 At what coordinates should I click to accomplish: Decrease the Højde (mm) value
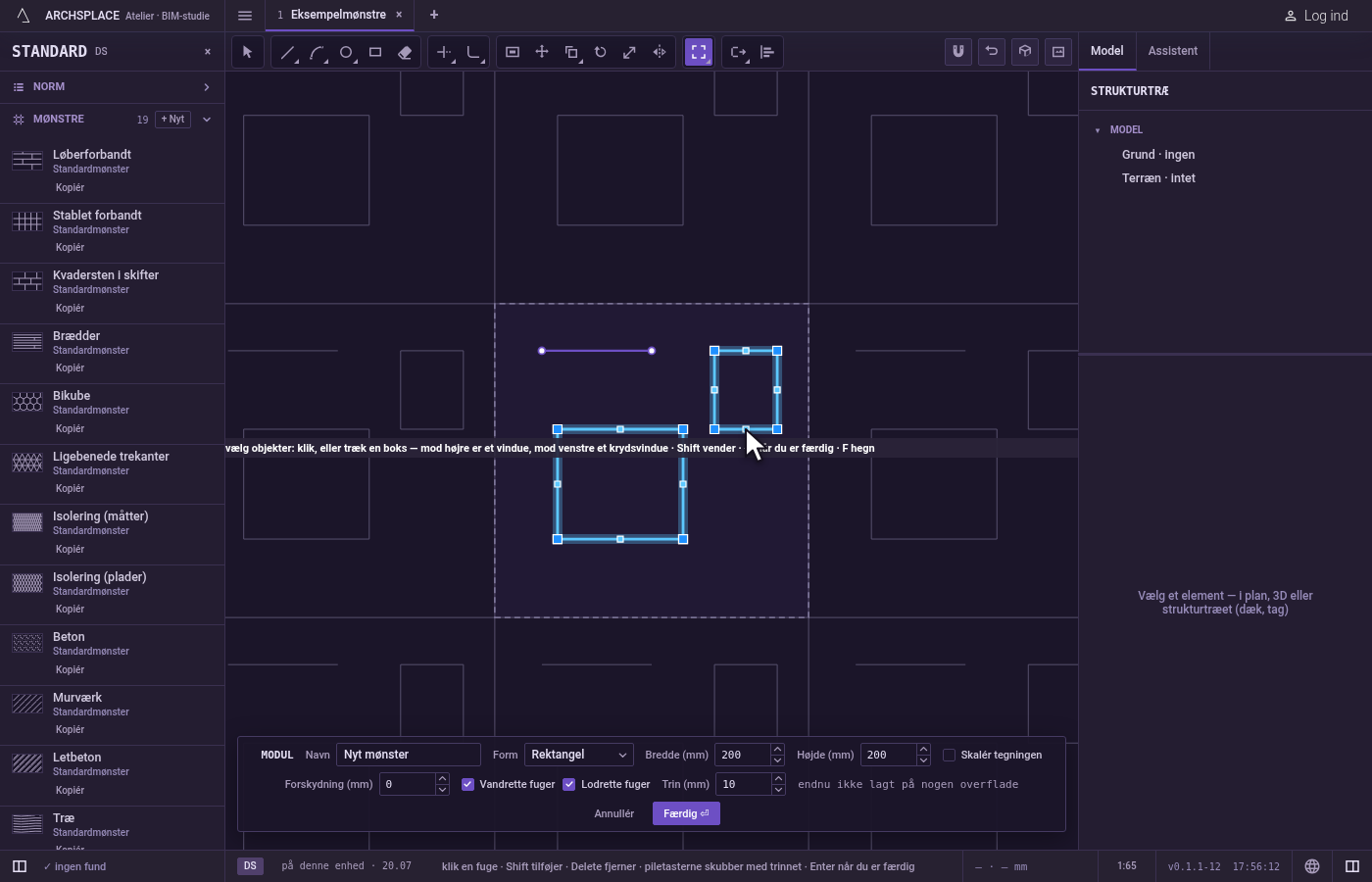pyautogui.click(x=923, y=760)
